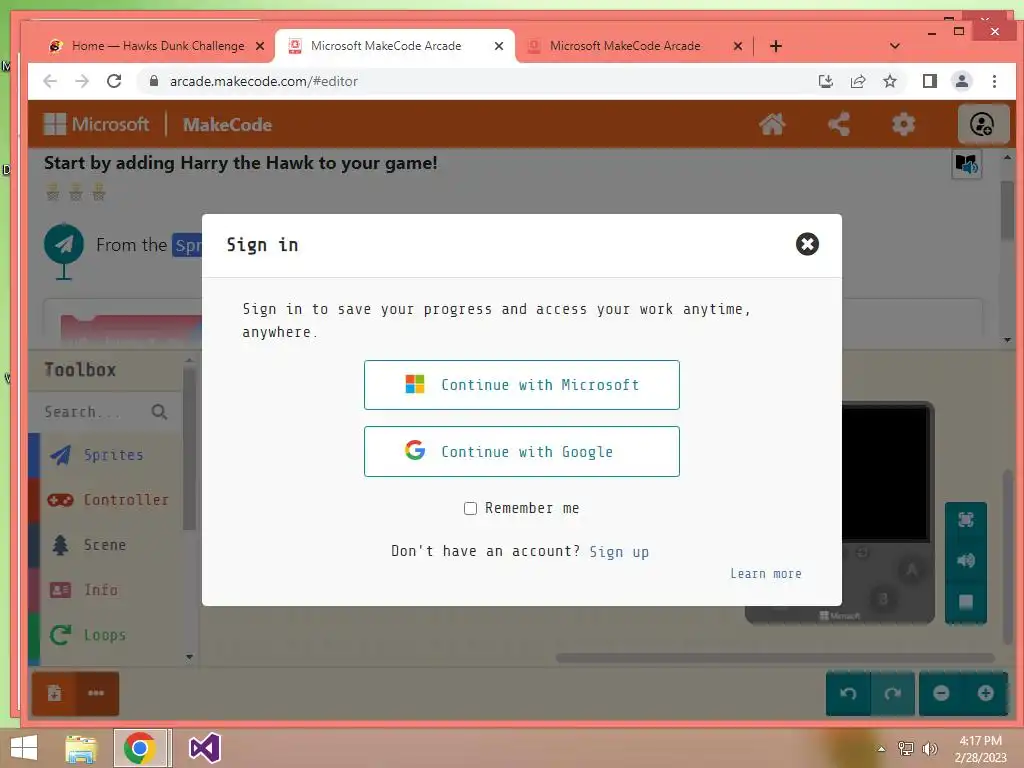The width and height of the screenshot is (1024, 768).
Task: Close the Hawks Dunk Challenge tab
Action: click(260, 46)
